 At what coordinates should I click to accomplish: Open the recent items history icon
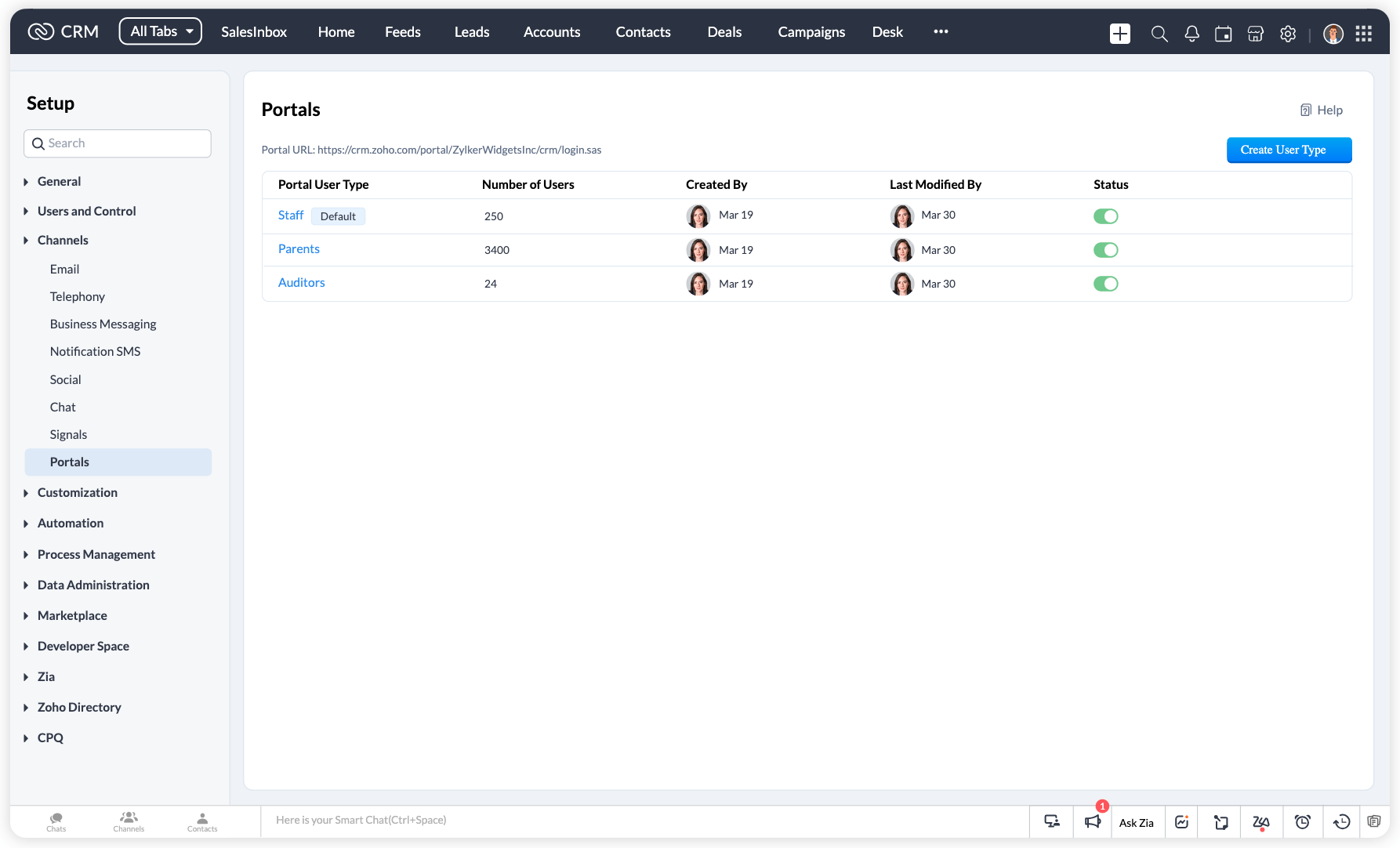[1342, 821]
